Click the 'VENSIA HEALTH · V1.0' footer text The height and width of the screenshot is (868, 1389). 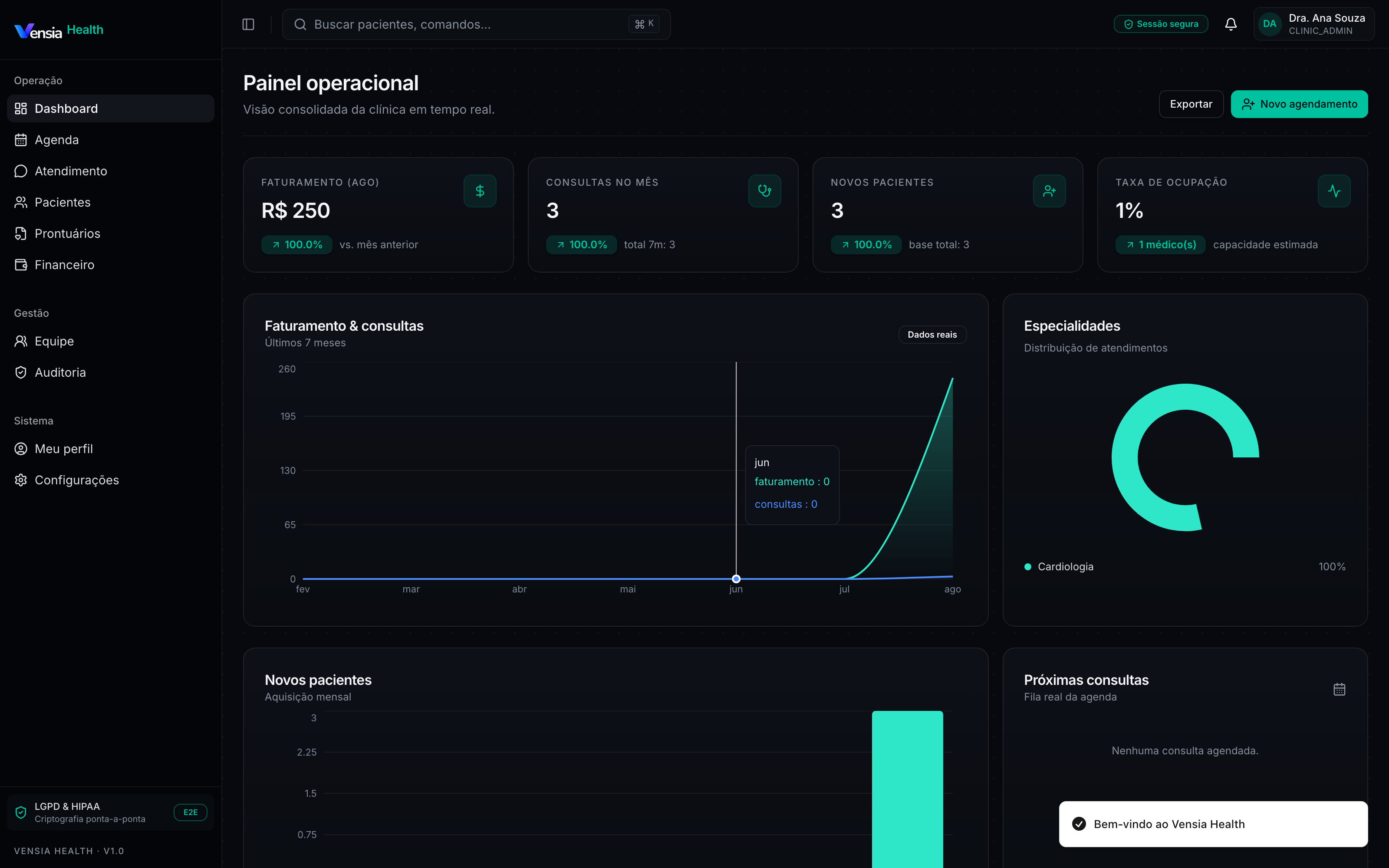69,851
